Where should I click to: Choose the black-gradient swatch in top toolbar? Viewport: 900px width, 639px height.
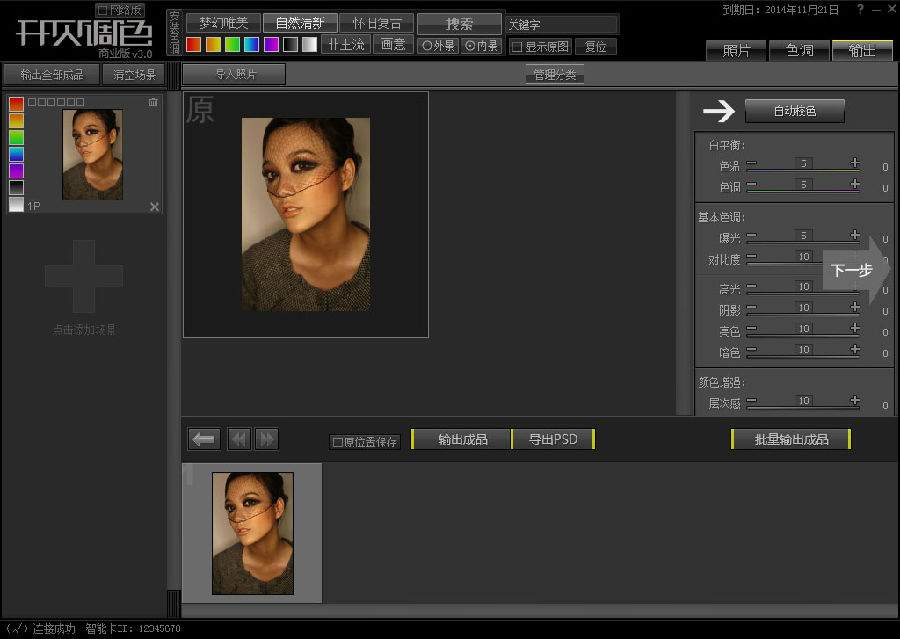290,45
